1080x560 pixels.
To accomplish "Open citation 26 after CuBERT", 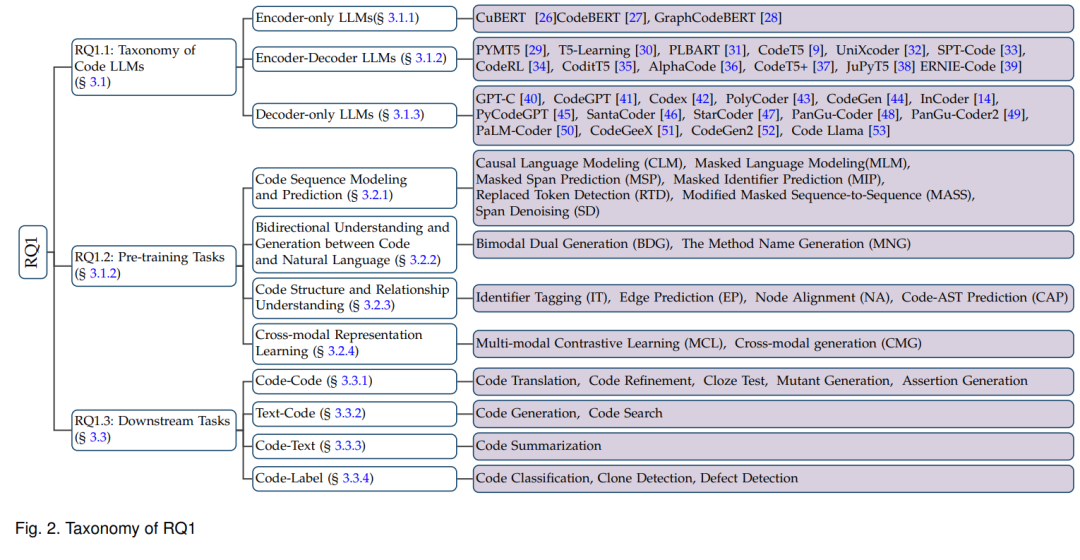I will 546,18.
